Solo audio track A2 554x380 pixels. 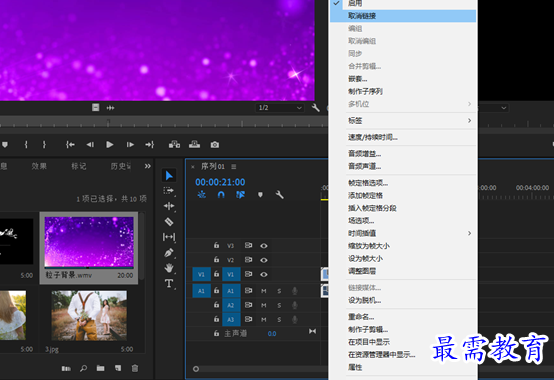(279, 305)
